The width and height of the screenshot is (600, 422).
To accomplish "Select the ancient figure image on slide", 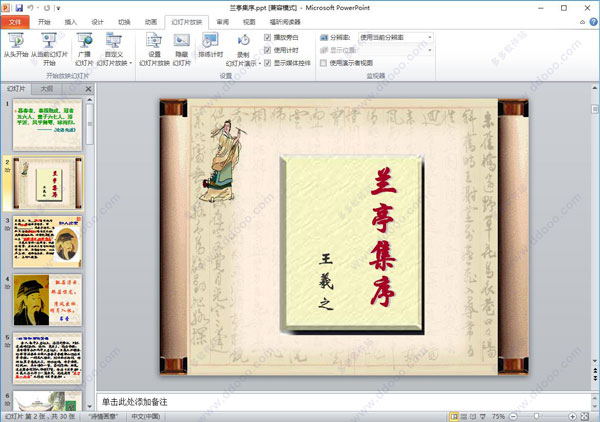I will pyautogui.click(x=222, y=161).
